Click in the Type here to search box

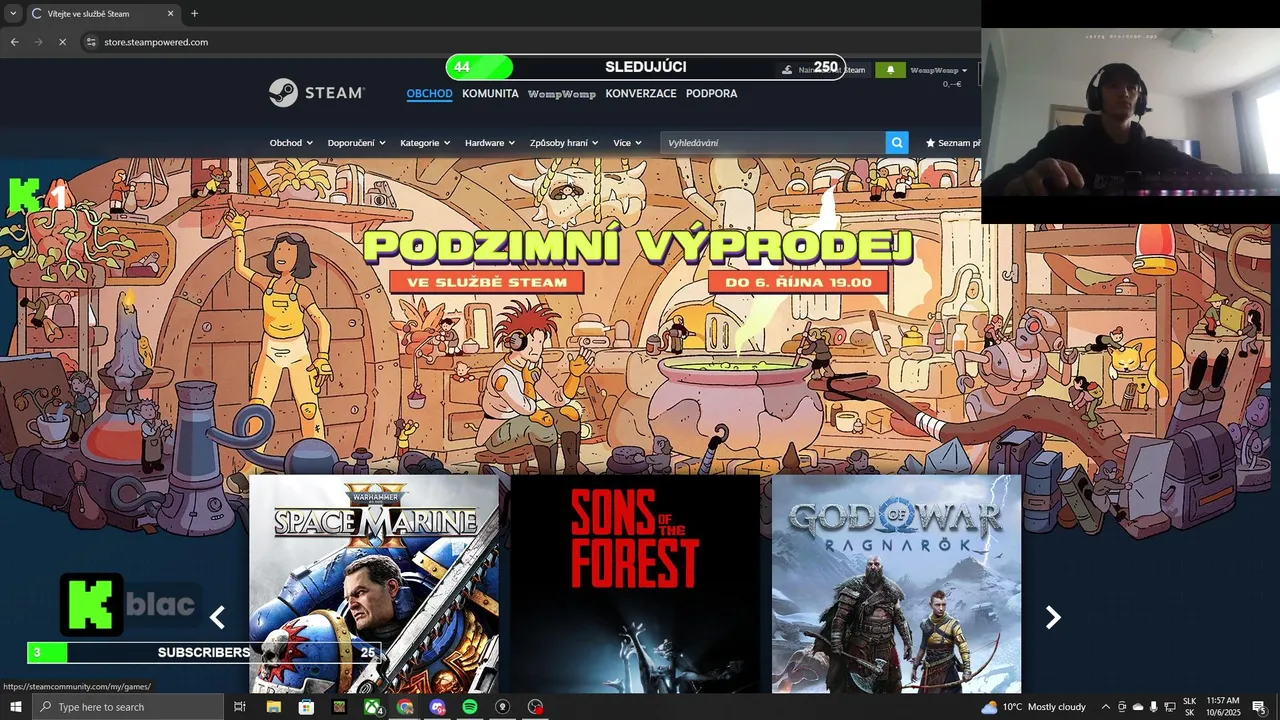[x=128, y=707]
